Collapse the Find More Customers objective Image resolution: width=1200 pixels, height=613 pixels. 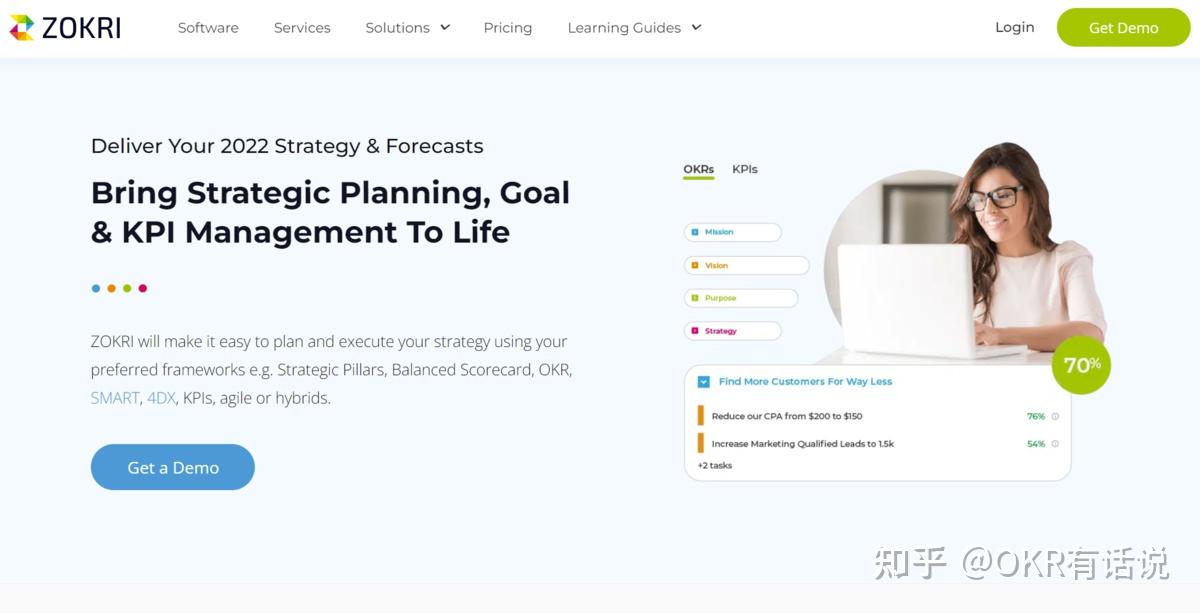pos(703,382)
